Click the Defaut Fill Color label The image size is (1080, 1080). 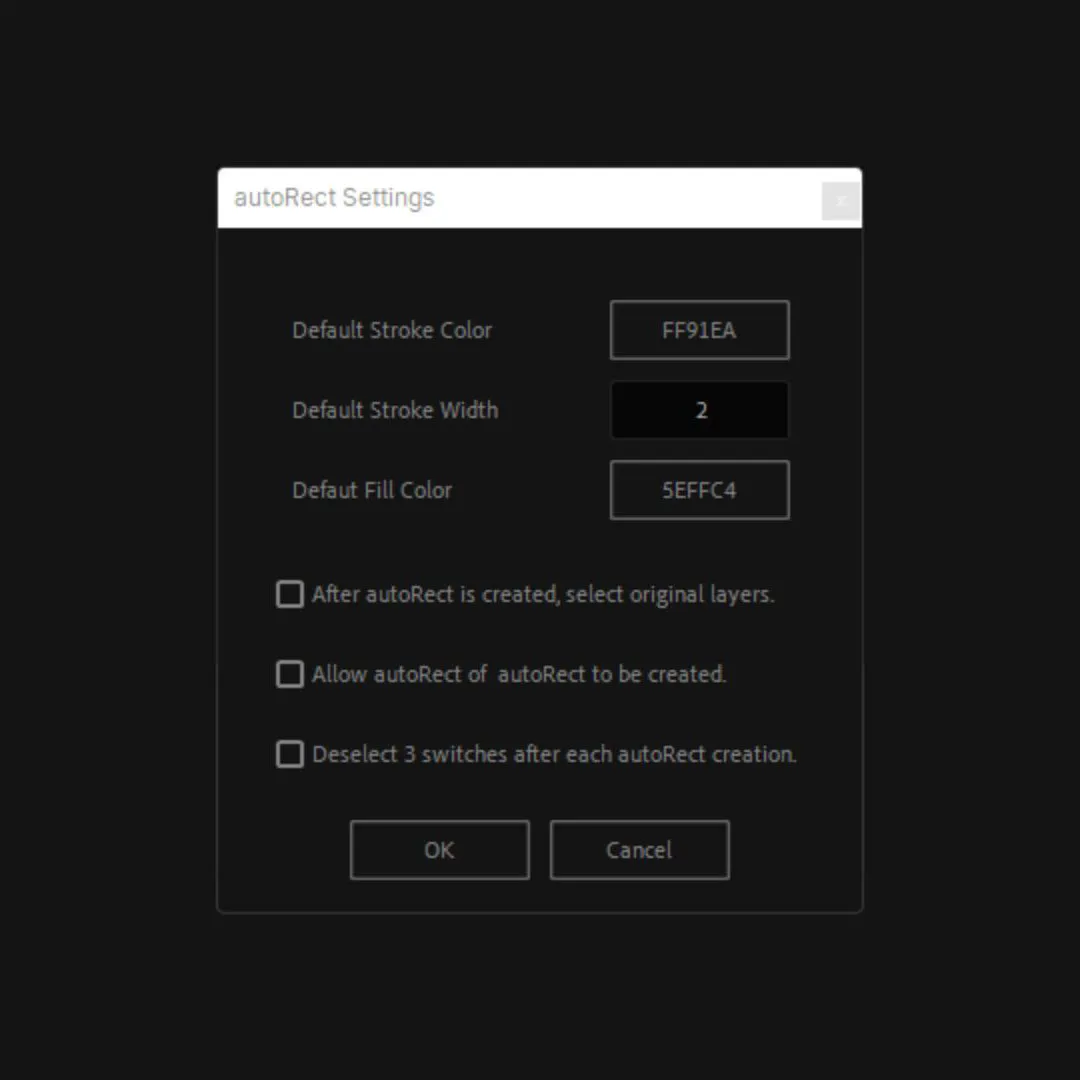372,490
